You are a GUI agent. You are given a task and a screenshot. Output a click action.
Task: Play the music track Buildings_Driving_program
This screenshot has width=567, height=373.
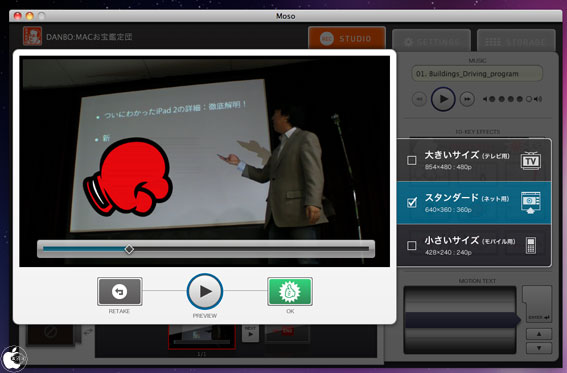click(x=443, y=99)
